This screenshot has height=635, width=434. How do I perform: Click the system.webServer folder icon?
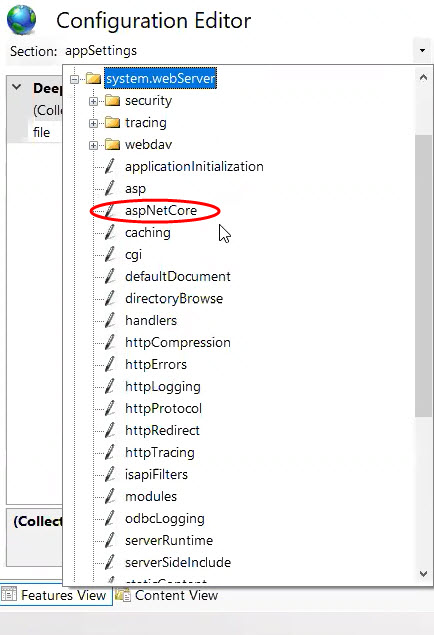(94, 78)
